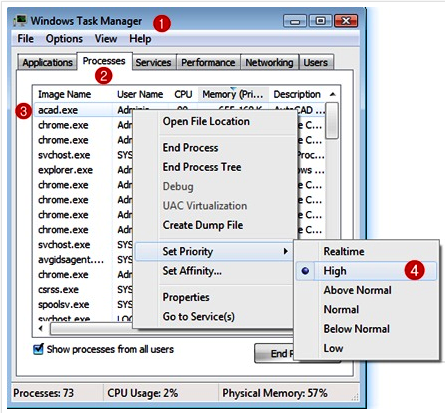Switch to the Users tab
The image size is (445, 413).
point(315,62)
